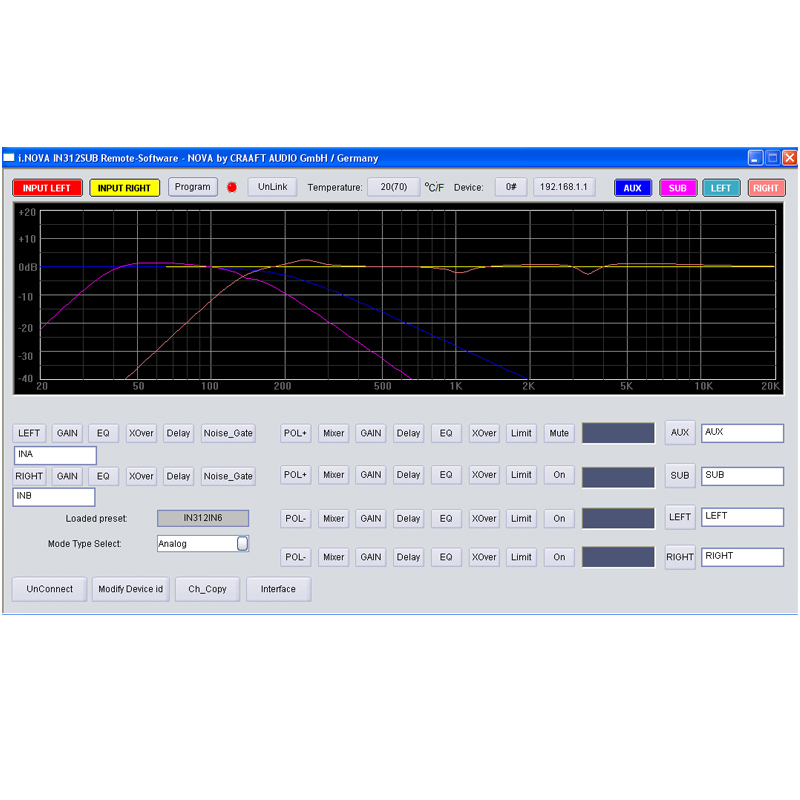Toggle the UnLink button

[x=272, y=187]
